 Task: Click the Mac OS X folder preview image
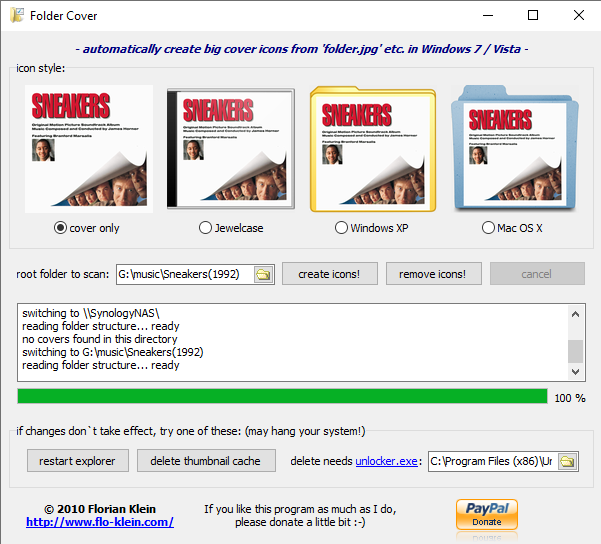tap(515, 148)
